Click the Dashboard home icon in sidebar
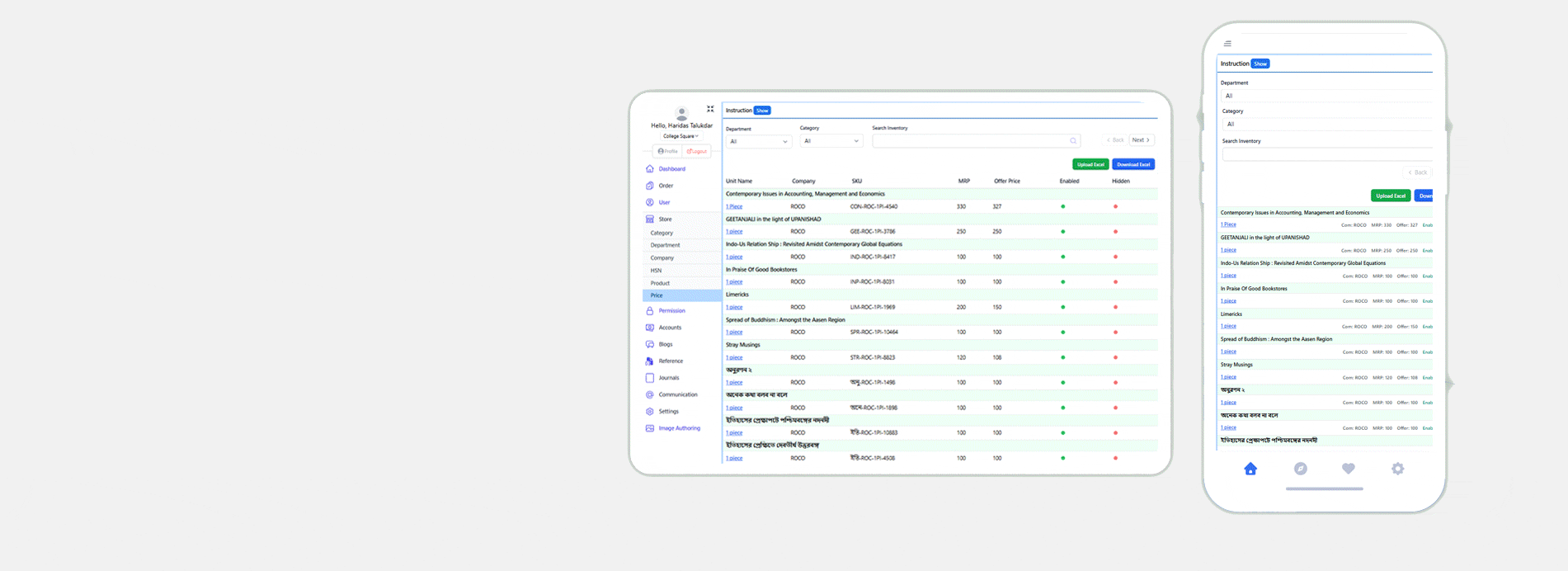Viewport: 1568px width, 571px height. pos(650,169)
